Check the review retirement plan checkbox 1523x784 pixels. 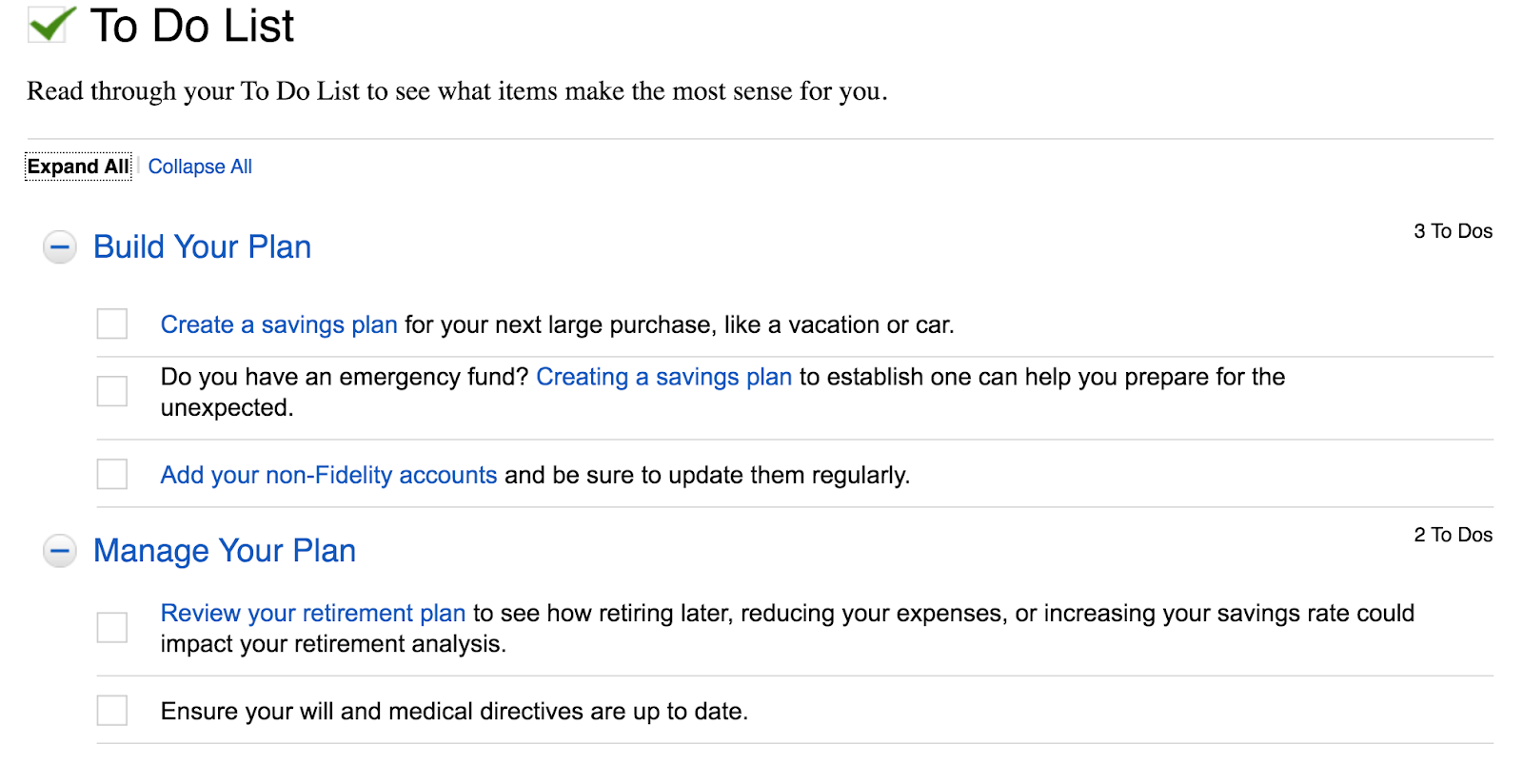112,627
